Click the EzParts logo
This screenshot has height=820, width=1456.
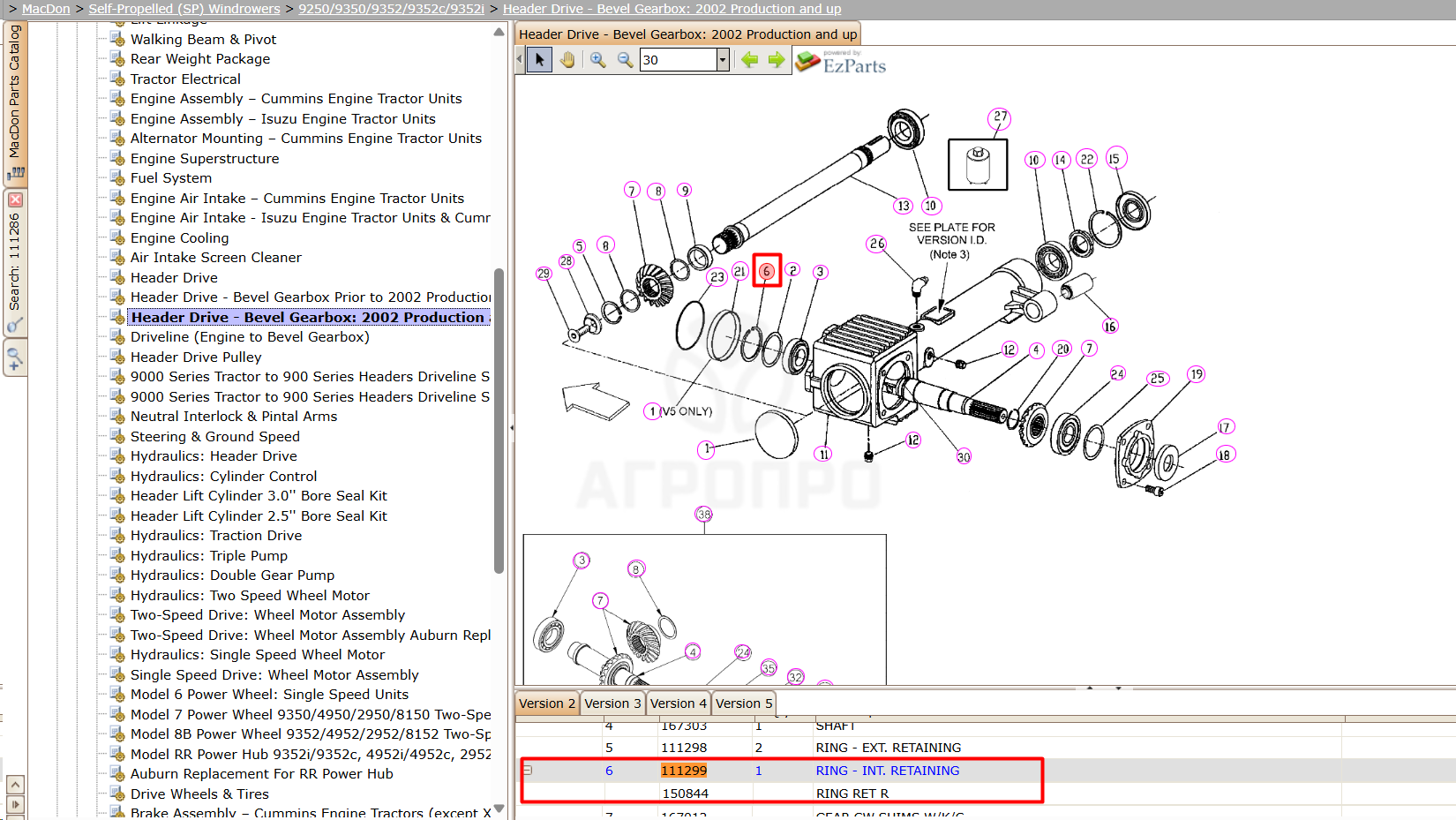point(841,62)
